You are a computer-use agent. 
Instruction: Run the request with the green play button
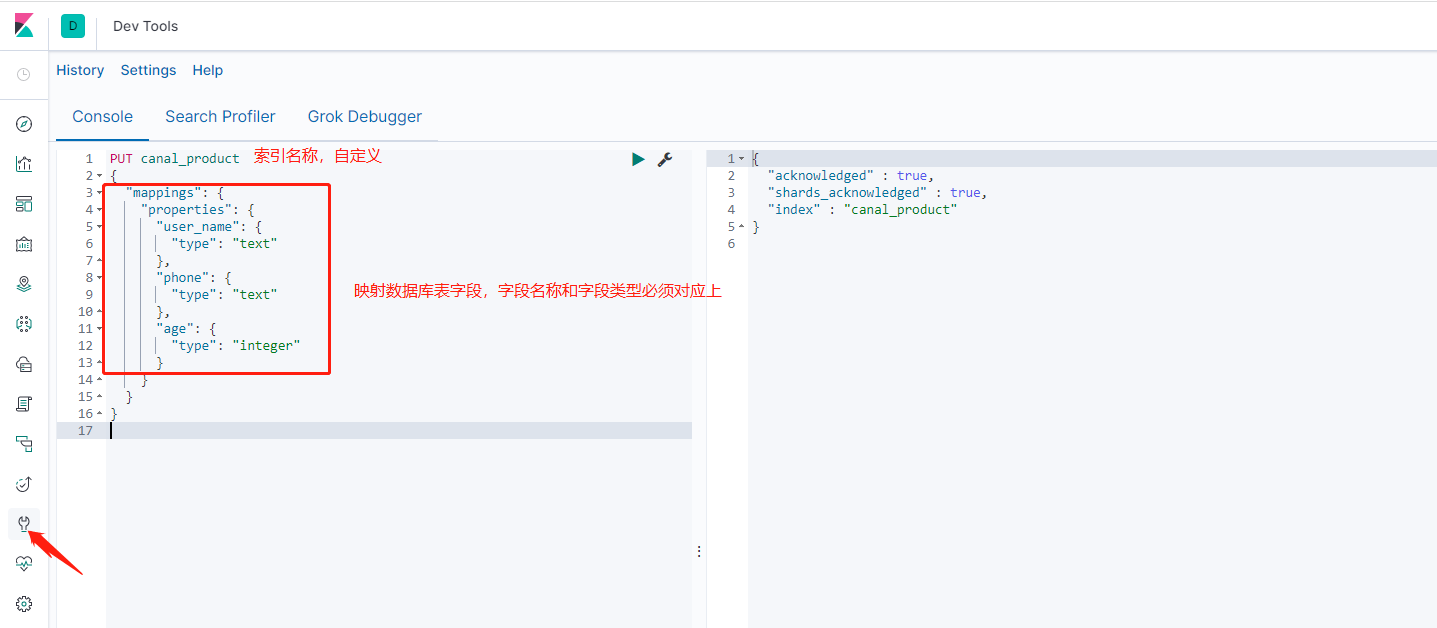638,159
